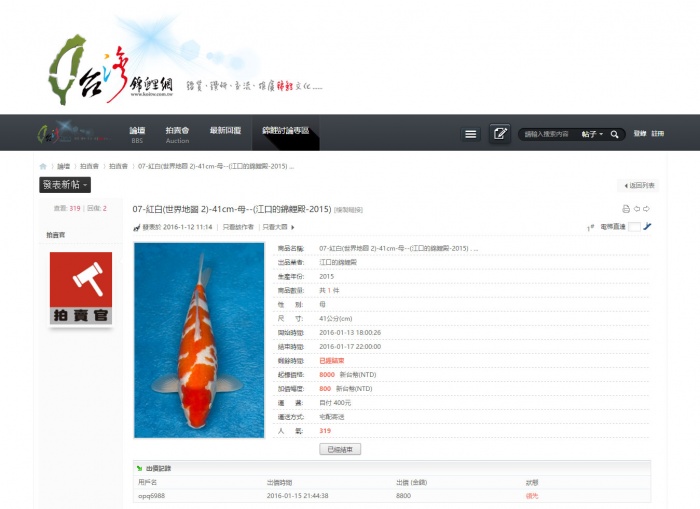Click the auctioneer gavel avatar image
The width and height of the screenshot is (700, 509).
click(x=81, y=290)
